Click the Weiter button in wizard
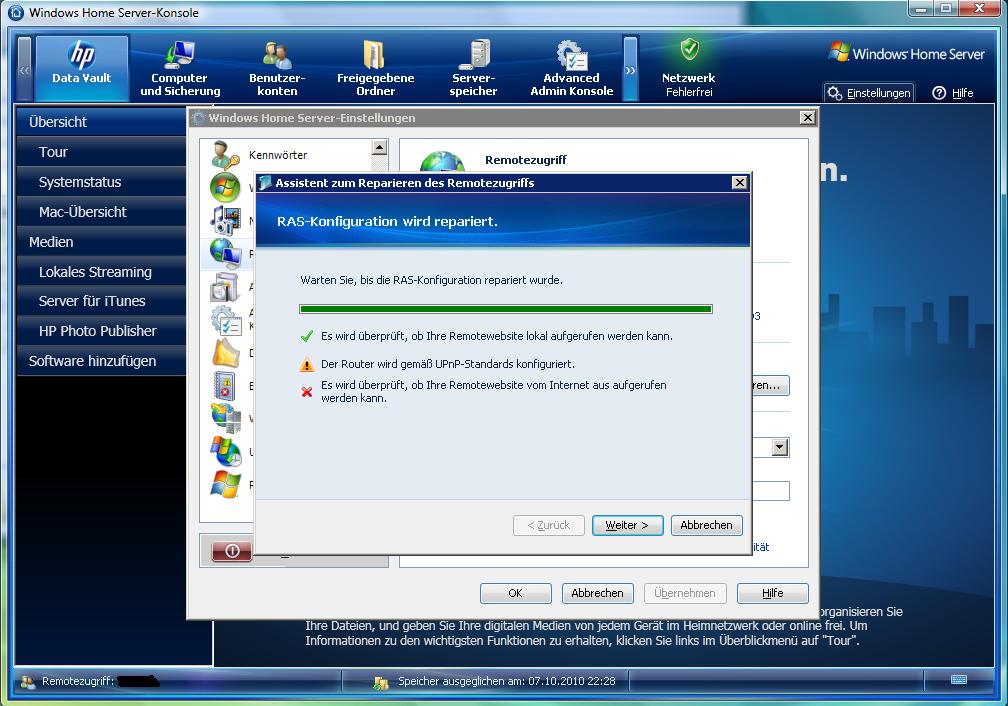 click(627, 525)
